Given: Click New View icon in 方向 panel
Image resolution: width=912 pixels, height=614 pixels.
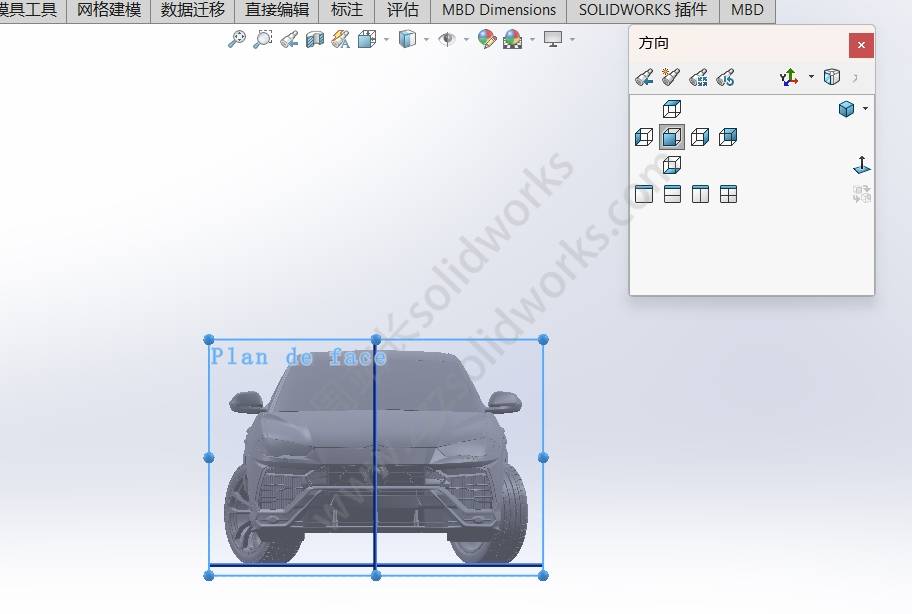Looking at the screenshot, I should tap(671, 77).
